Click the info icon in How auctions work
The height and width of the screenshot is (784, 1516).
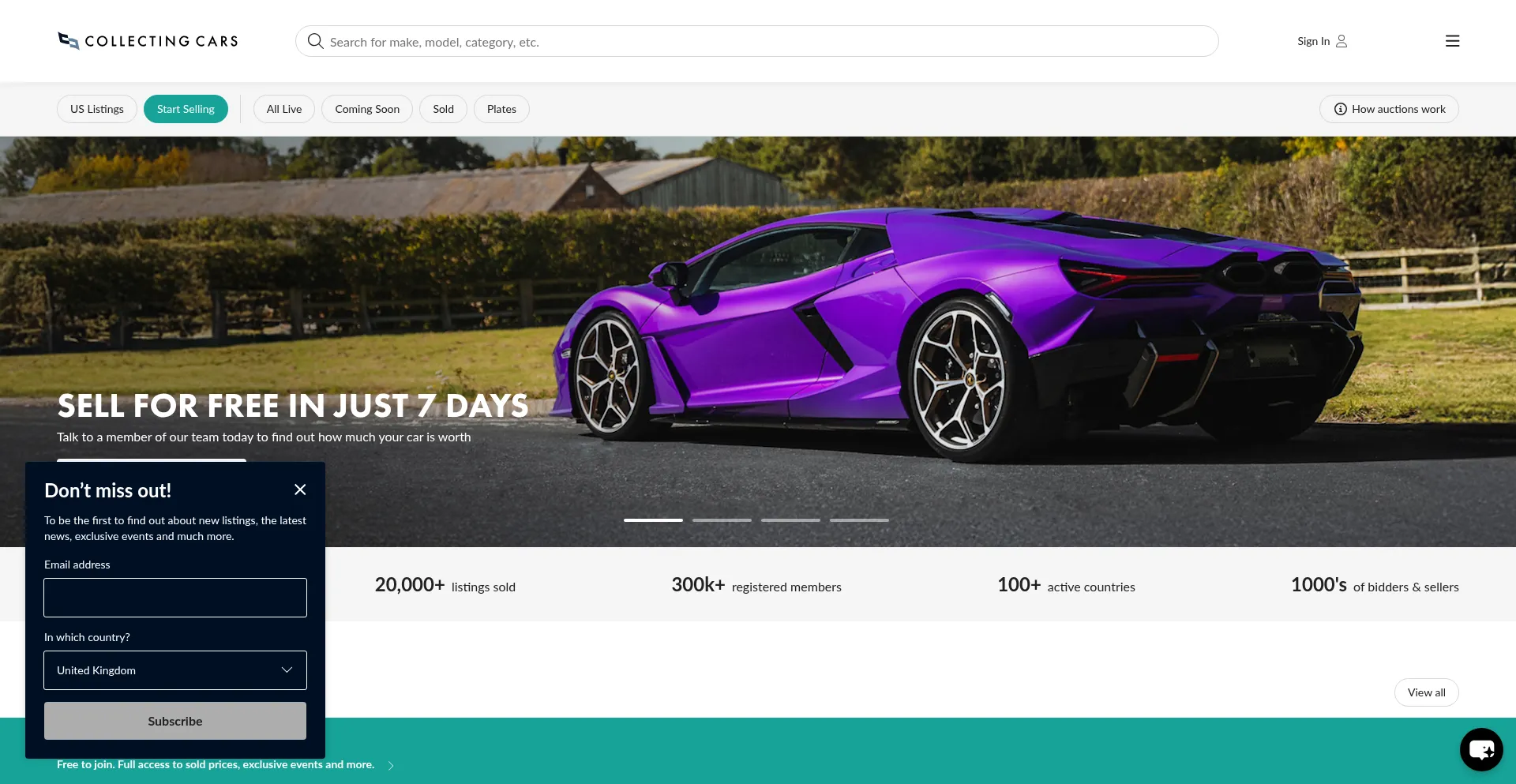click(1341, 109)
